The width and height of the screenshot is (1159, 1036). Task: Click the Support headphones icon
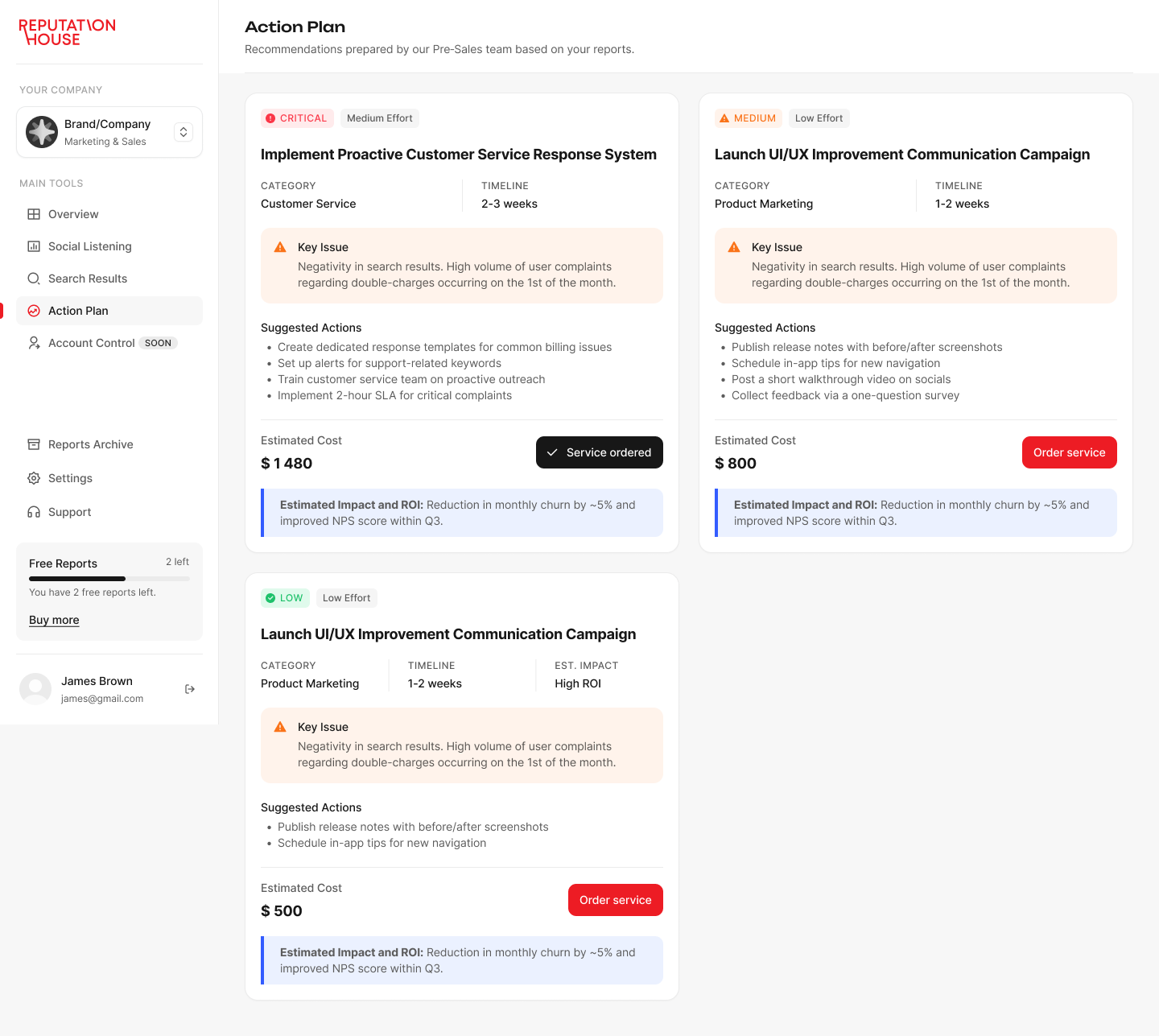(34, 512)
